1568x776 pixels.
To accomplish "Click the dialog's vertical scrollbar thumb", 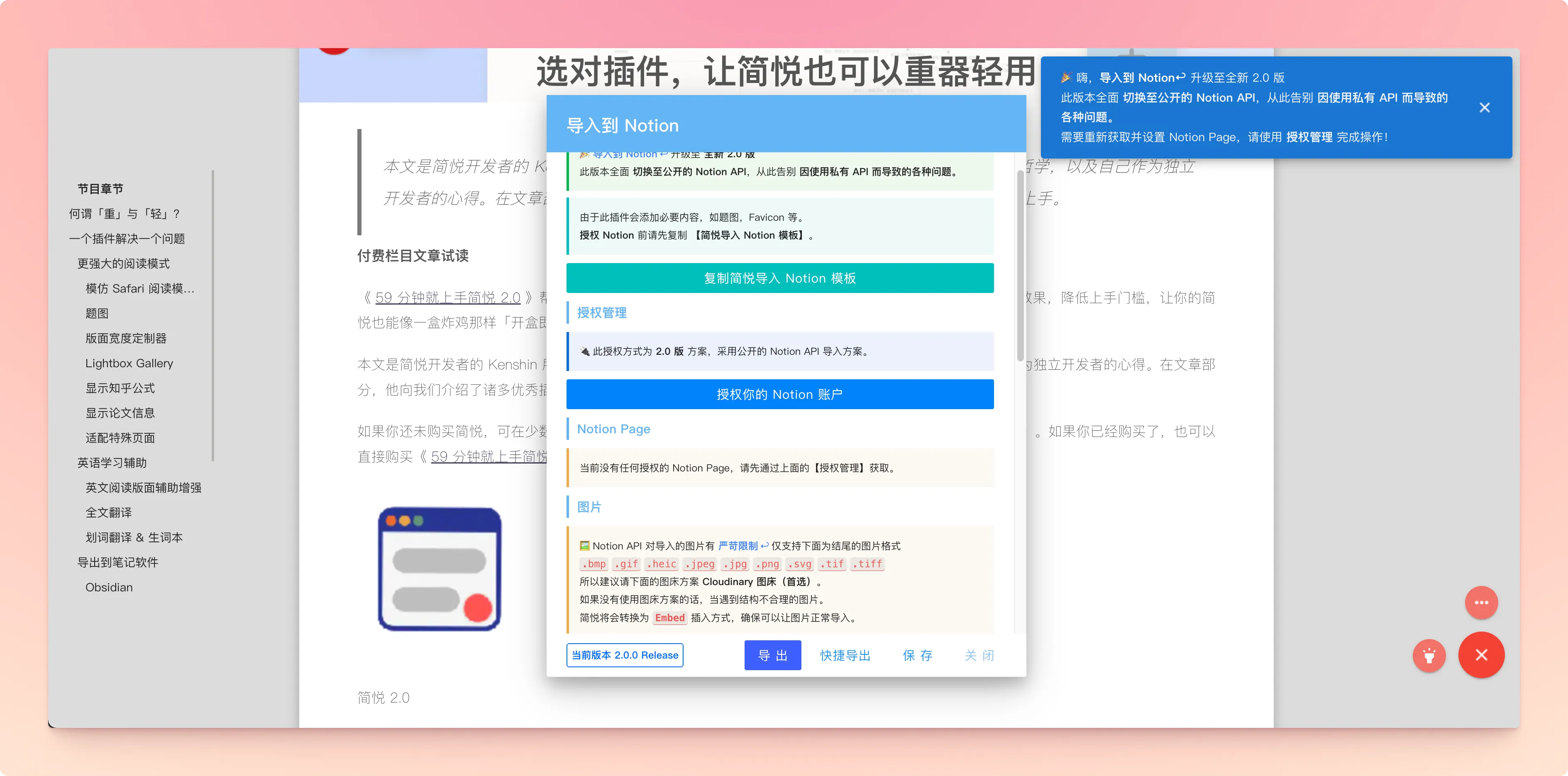I will click(1020, 265).
